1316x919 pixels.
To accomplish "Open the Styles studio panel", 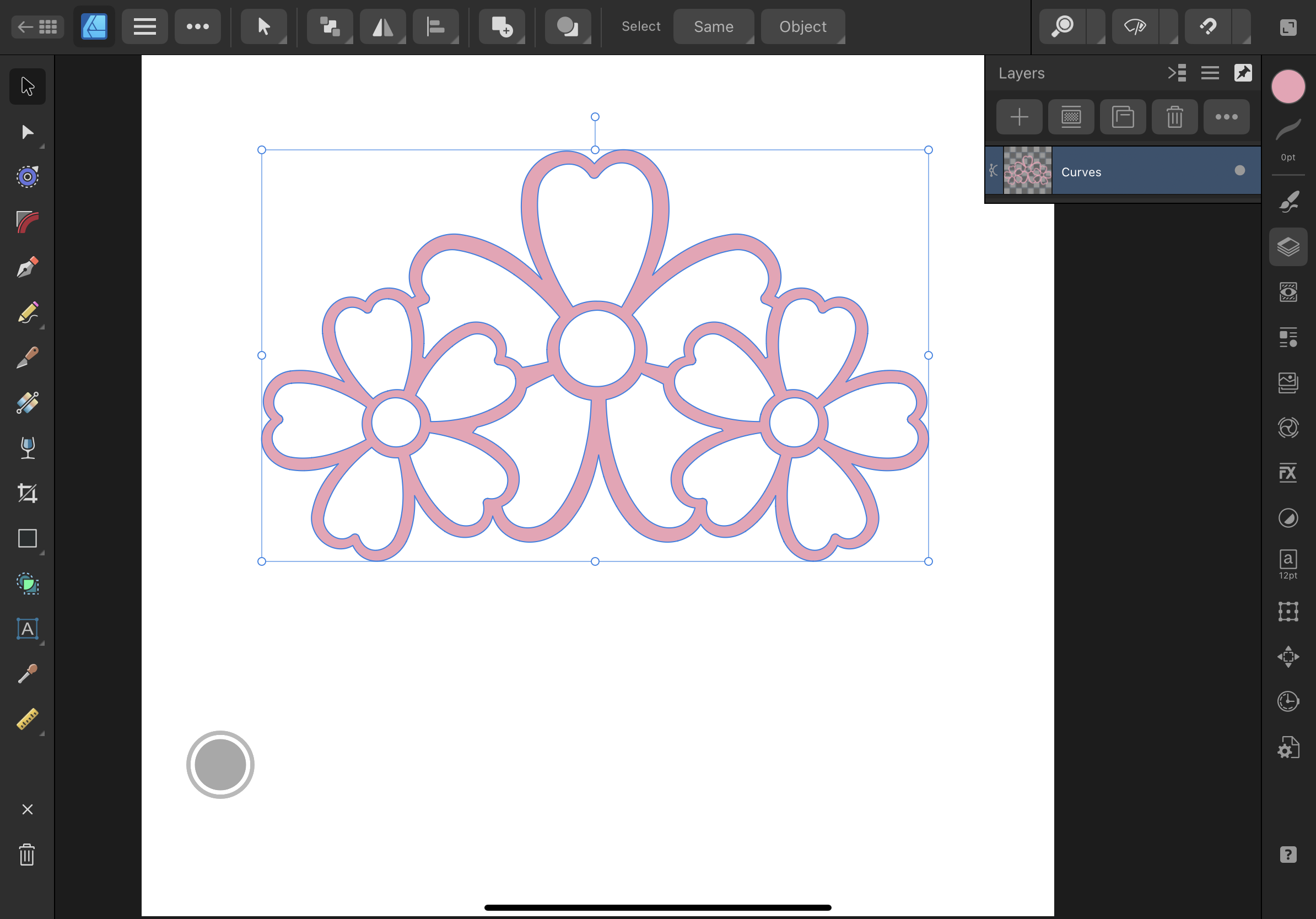I will point(1288,338).
